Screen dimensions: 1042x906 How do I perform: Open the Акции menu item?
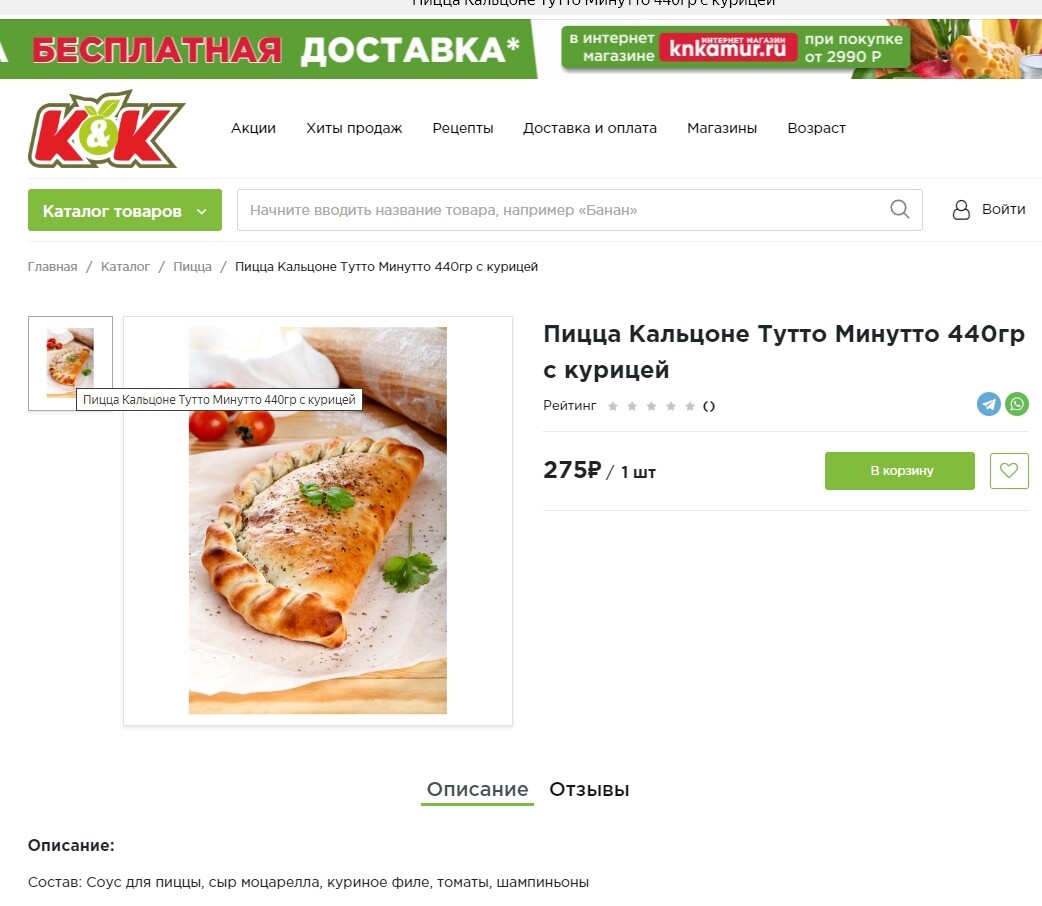pyautogui.click(x=253, y=128)
